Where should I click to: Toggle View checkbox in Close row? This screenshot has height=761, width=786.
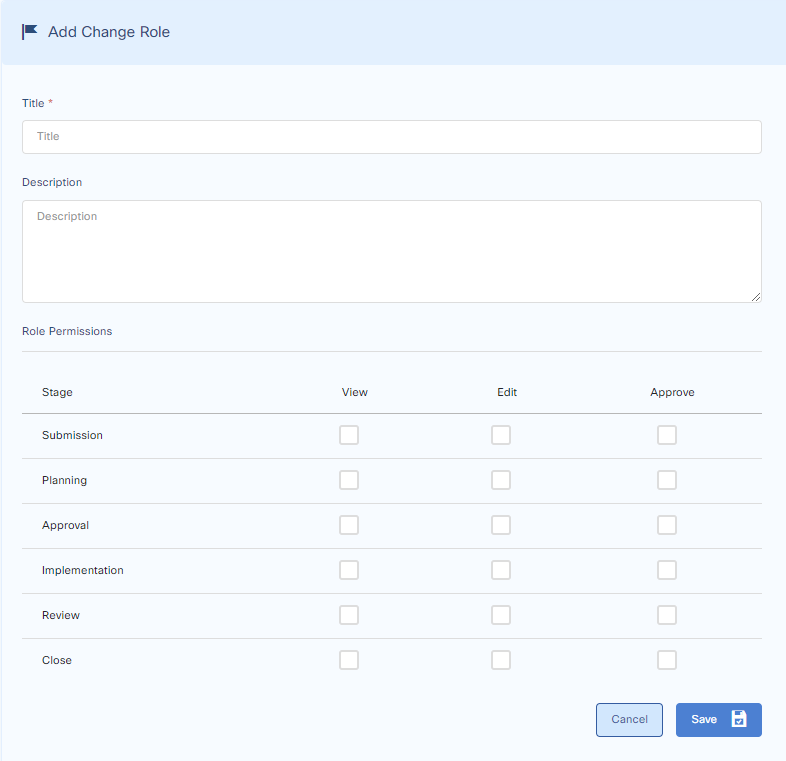pos(349,660)
